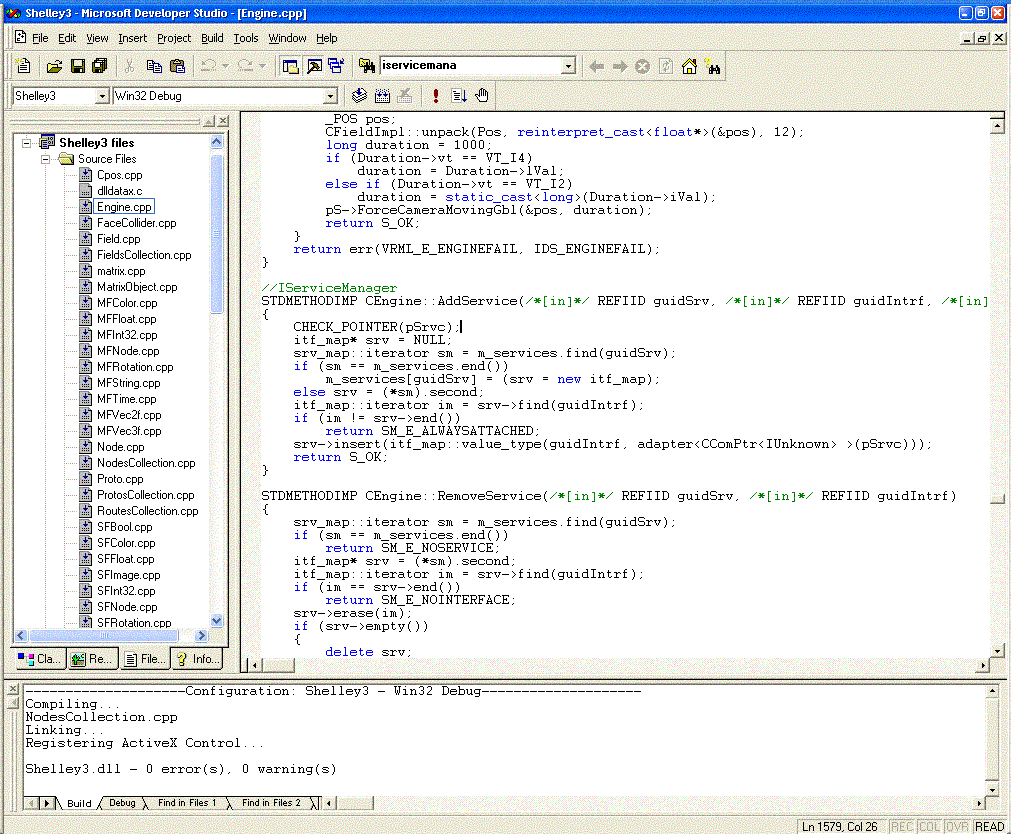1011x834 pixels.
Task: Click the Home house icon
Action: [689, 66]
